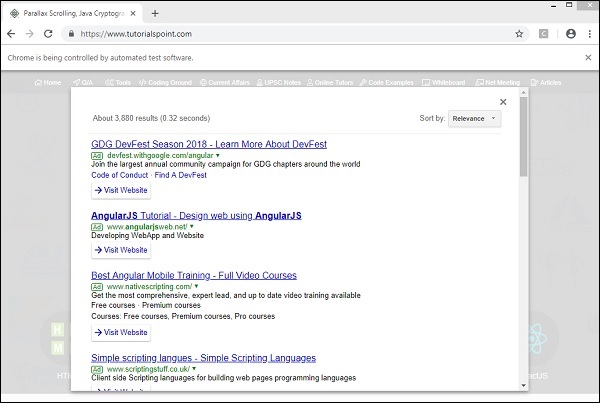Open a new browser tab

coord(155,13)
